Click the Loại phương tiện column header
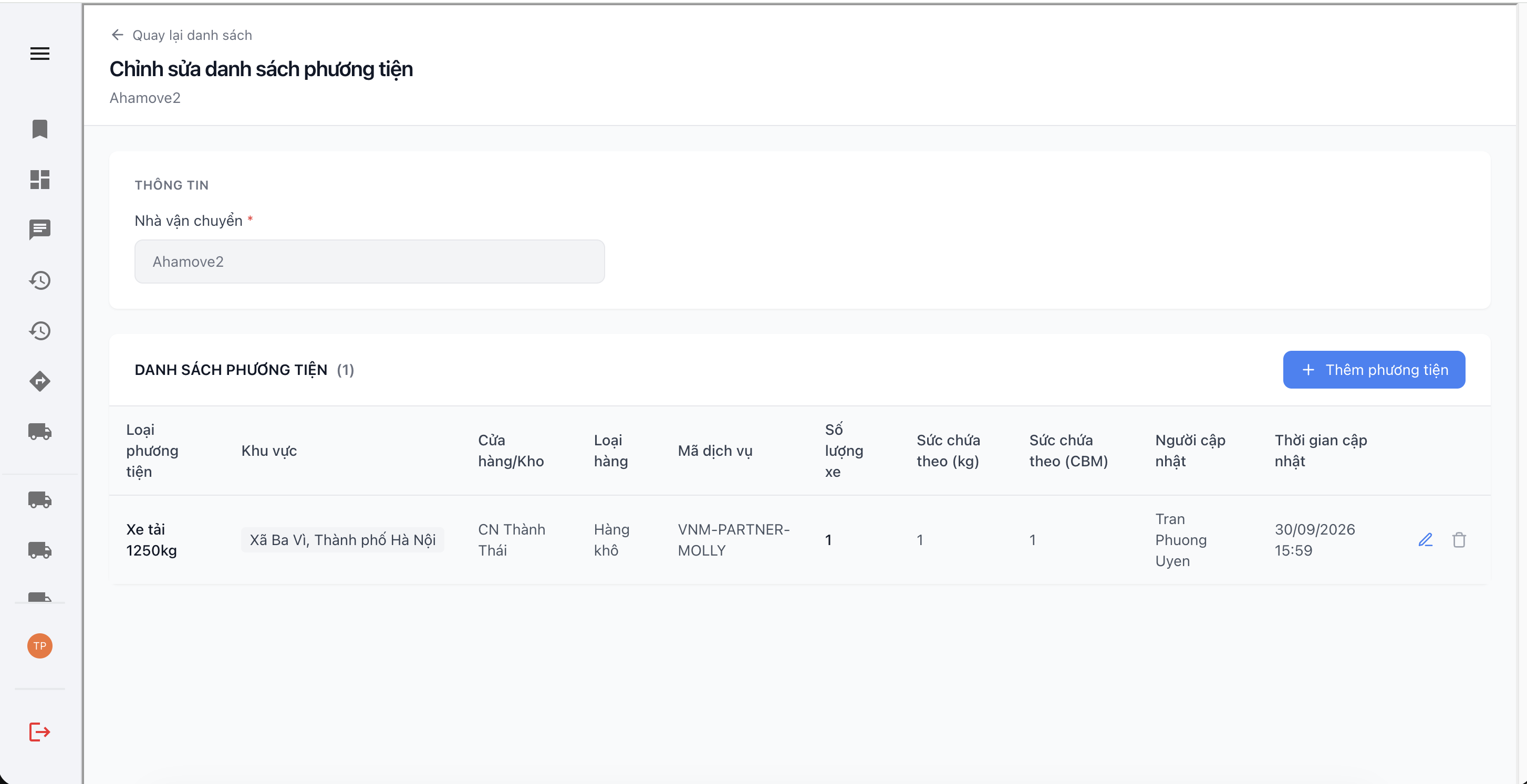 pos(152,451)
